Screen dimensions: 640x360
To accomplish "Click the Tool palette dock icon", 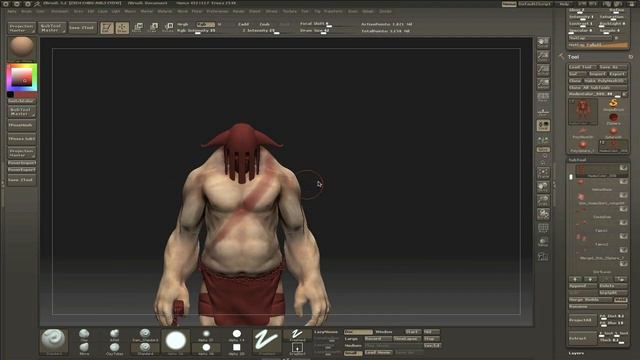I will [631, 57].
